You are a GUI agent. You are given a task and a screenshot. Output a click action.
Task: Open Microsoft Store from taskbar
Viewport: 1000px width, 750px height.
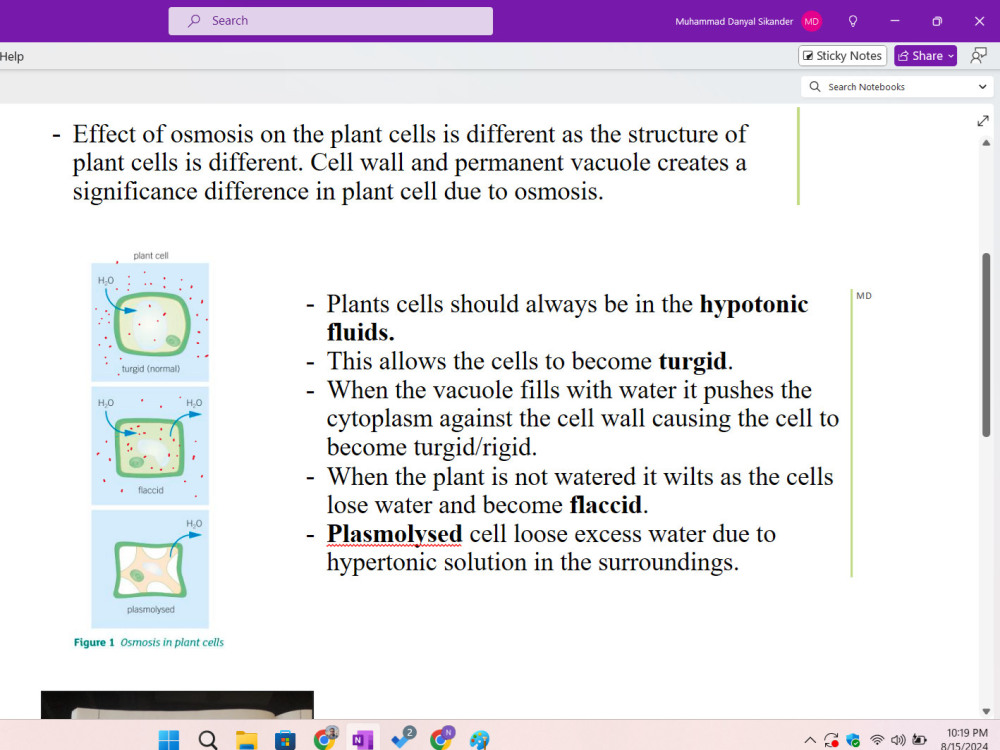click(284, 740)
